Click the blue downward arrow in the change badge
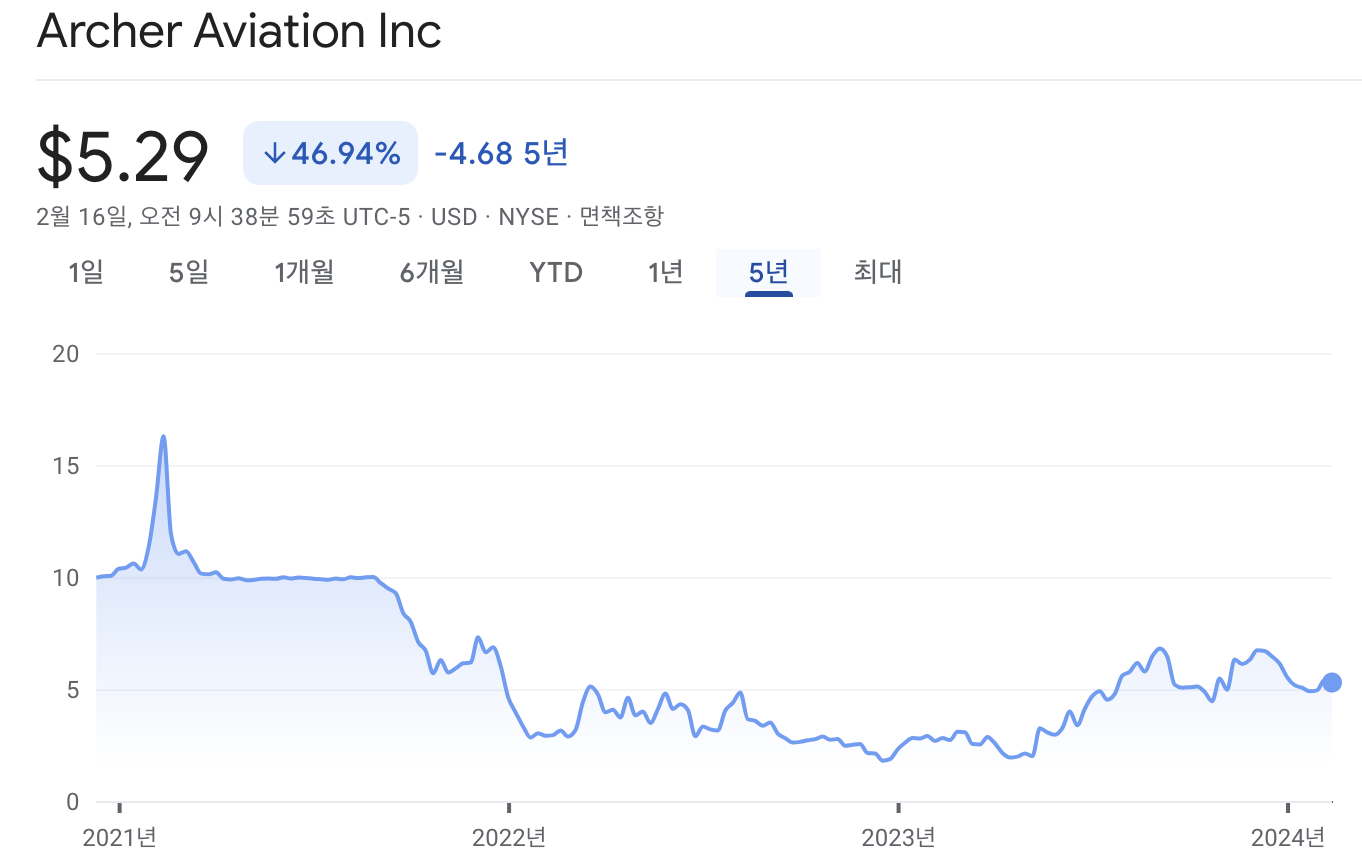 pos(274,153)
